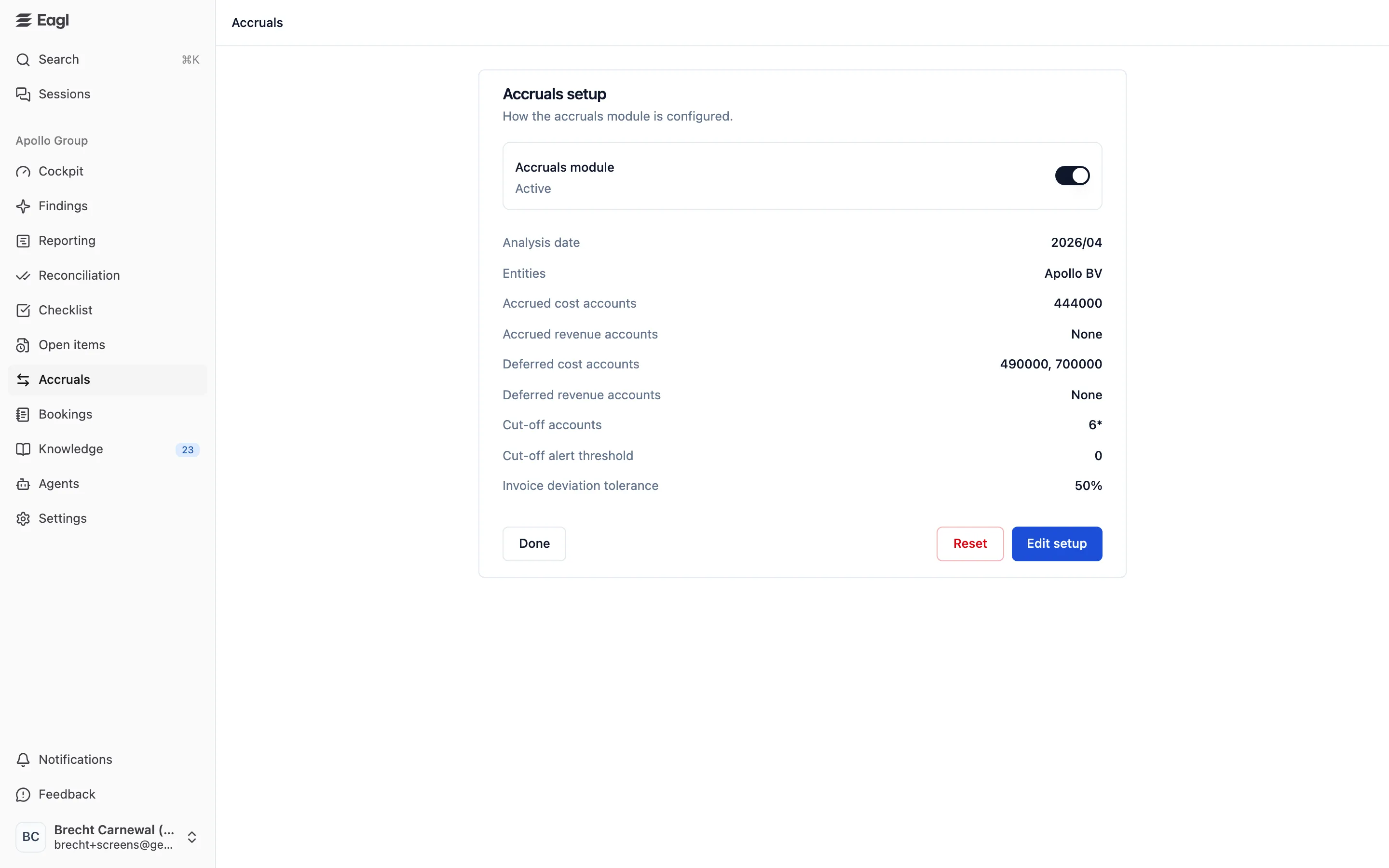The height and width of the screenshot is (868, 1389).
Task: Click the Accruals arrows icon
Action: click(x=23, y=380)
